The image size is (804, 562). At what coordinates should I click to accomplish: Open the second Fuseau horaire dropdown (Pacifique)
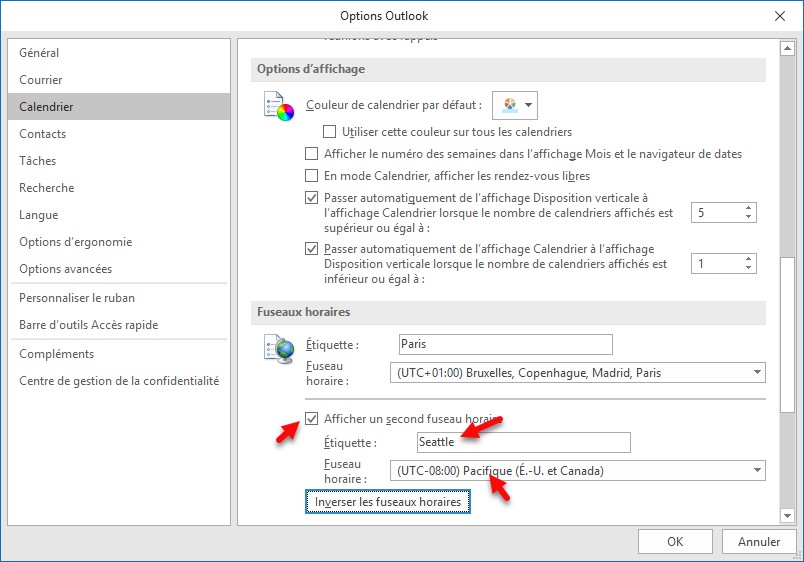pyautogui.click(x=578, y=471)
